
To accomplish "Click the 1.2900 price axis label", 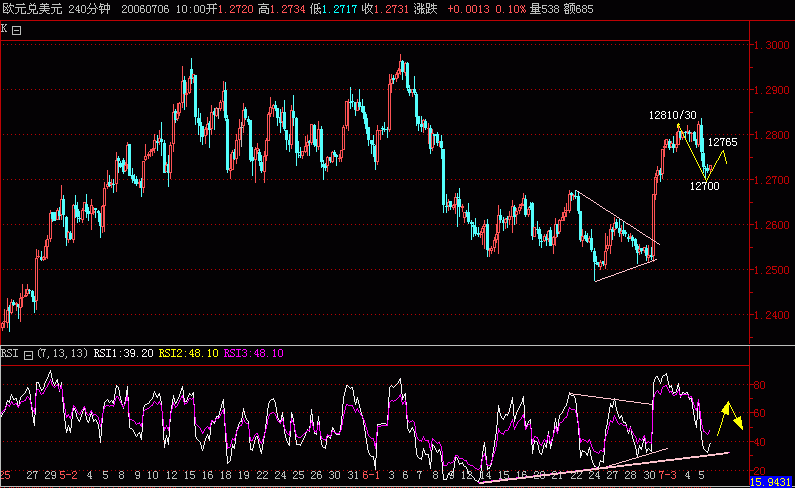I will click(x=772, y=90).
